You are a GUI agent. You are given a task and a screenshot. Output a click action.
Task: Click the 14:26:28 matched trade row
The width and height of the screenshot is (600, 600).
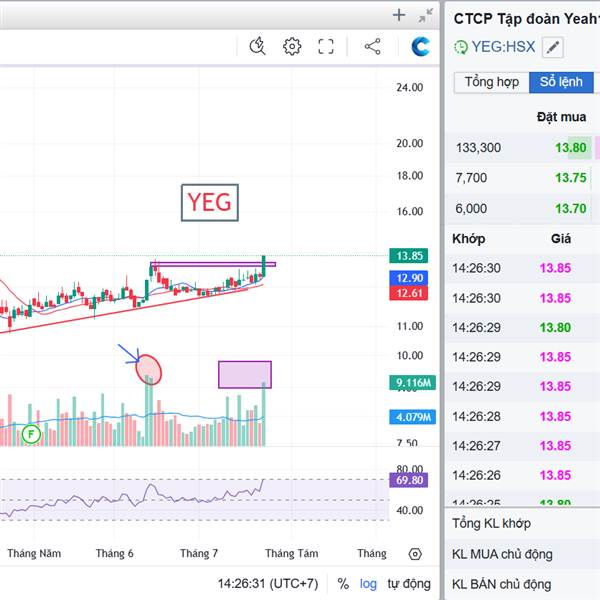coord(522,416)
